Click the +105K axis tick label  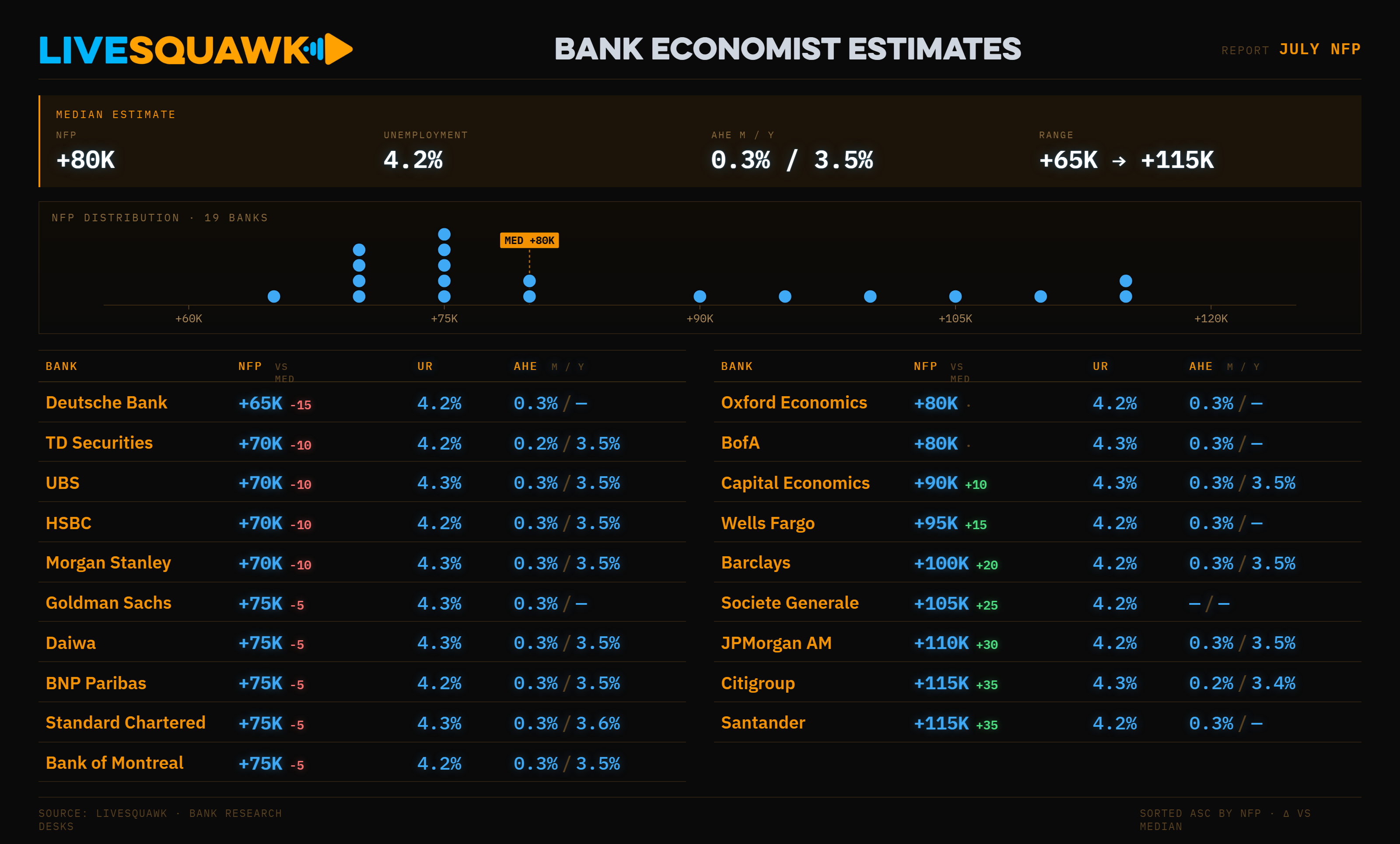pyautogui.click(x=955, y=319)
